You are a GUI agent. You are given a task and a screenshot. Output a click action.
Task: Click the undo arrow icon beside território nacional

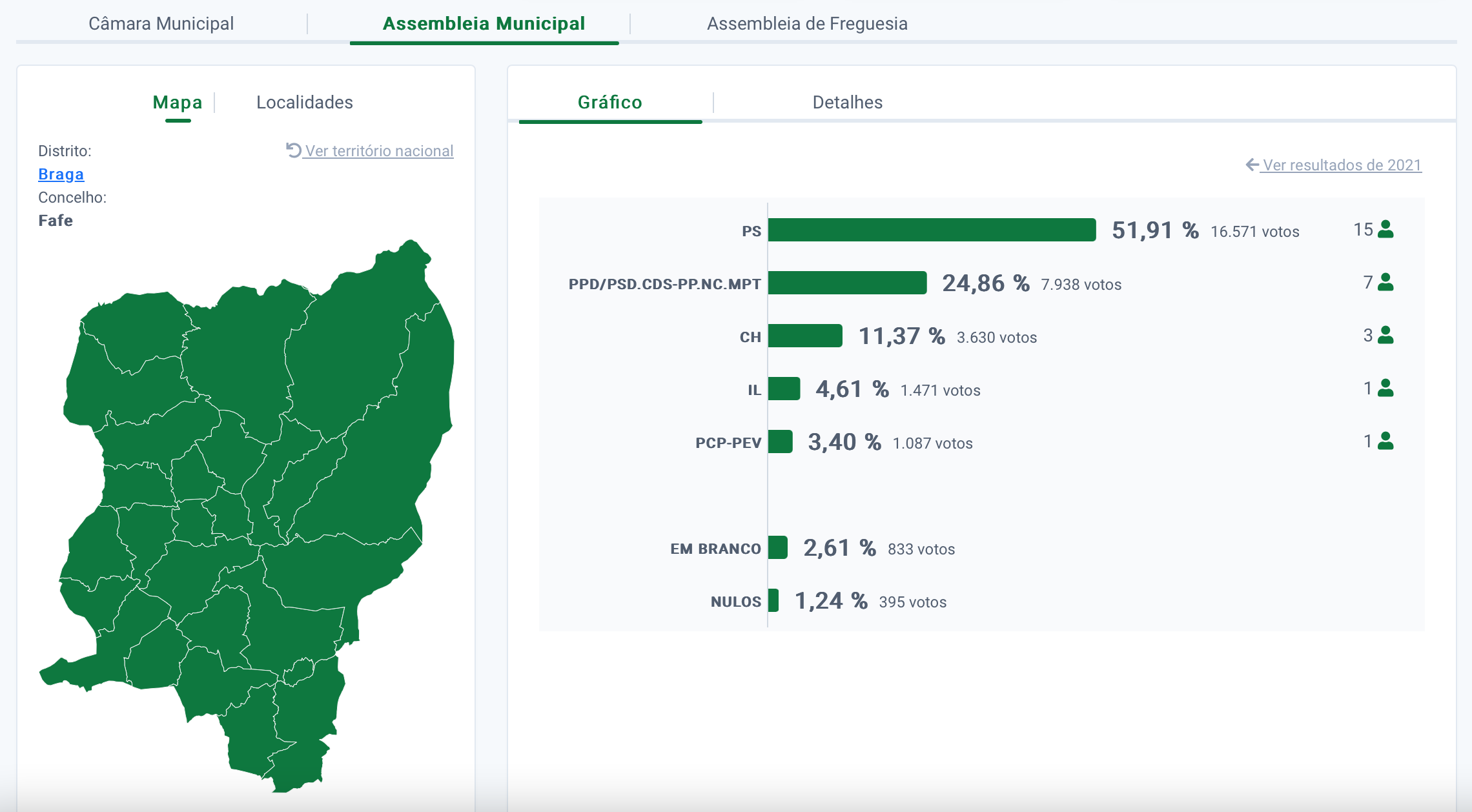(294, 150)
